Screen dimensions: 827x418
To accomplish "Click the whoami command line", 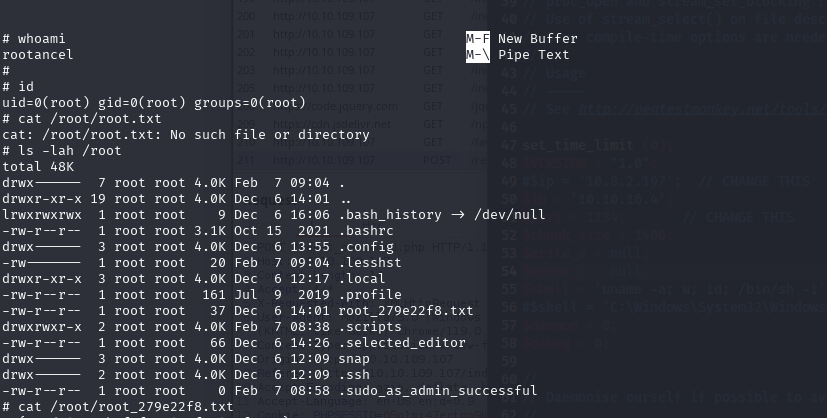I will (x=34, y=39).
